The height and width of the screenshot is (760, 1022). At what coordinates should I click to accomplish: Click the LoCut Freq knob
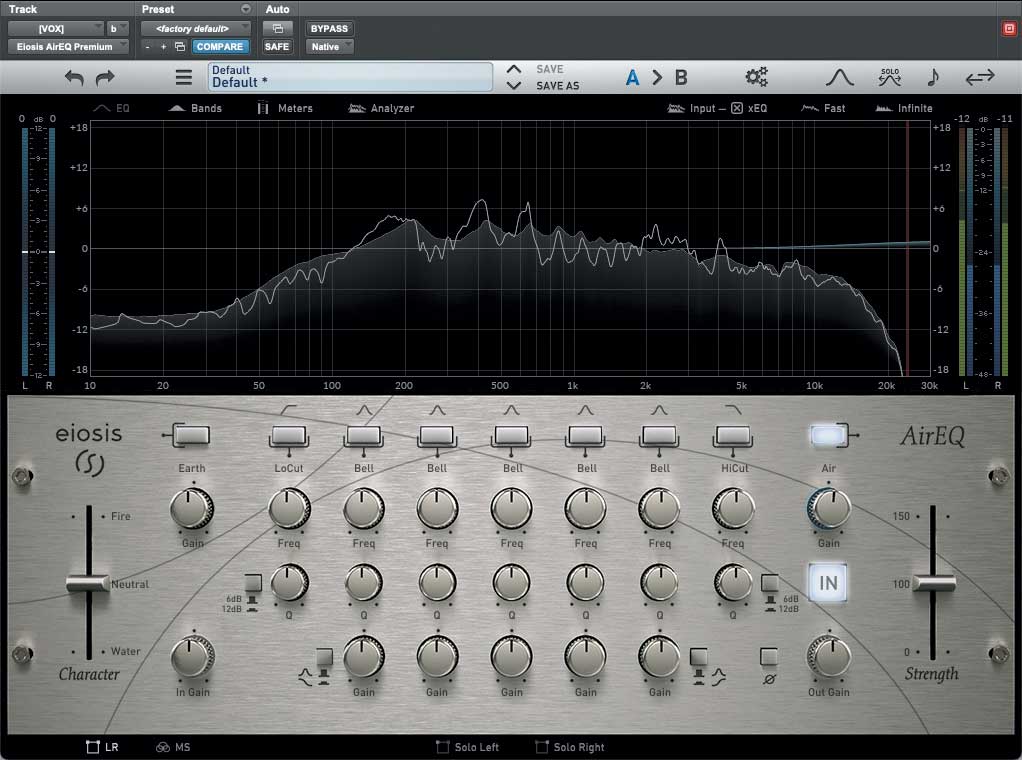pos(289,508)
